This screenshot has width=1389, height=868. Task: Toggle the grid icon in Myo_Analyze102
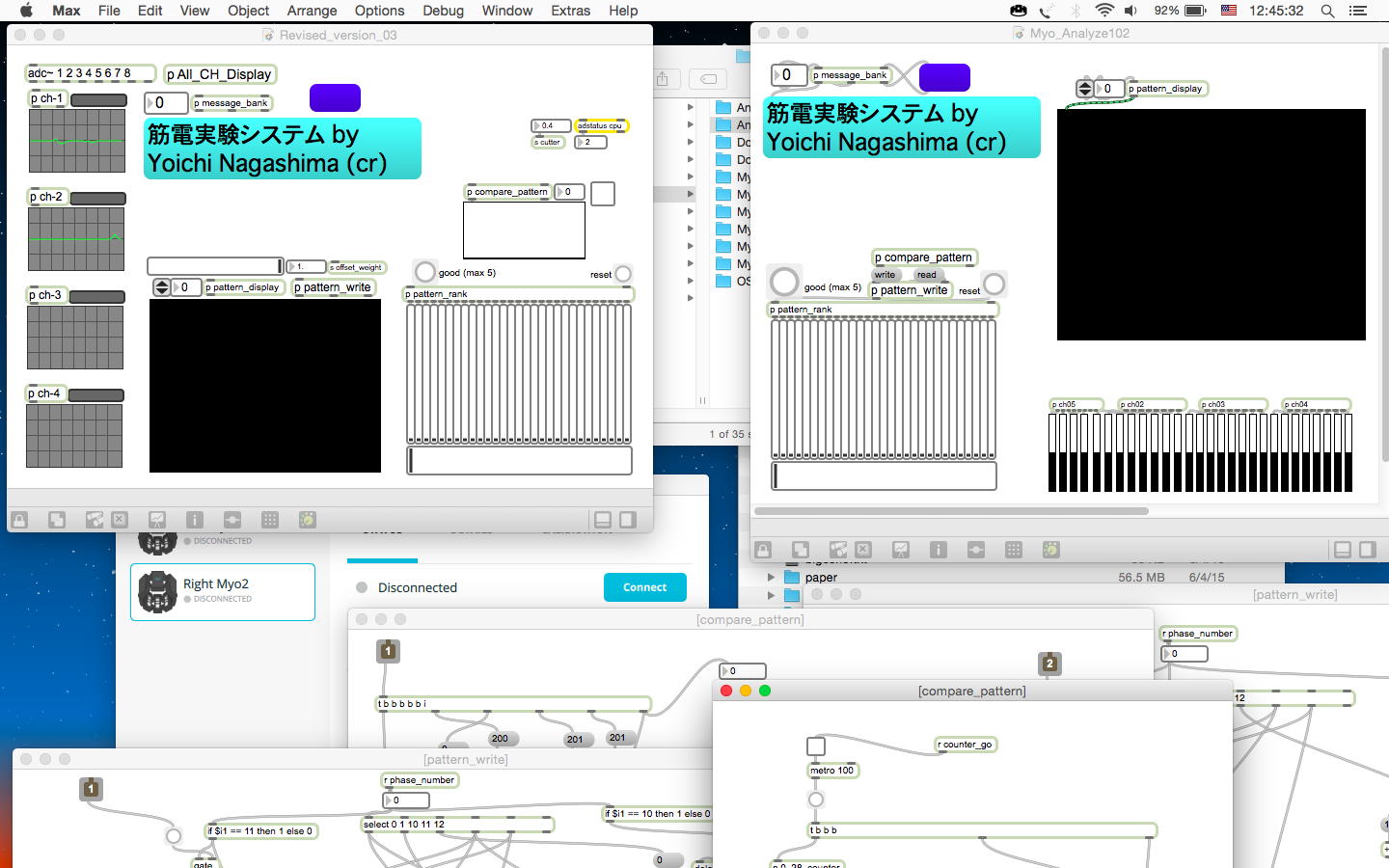tap(1014, 550)
